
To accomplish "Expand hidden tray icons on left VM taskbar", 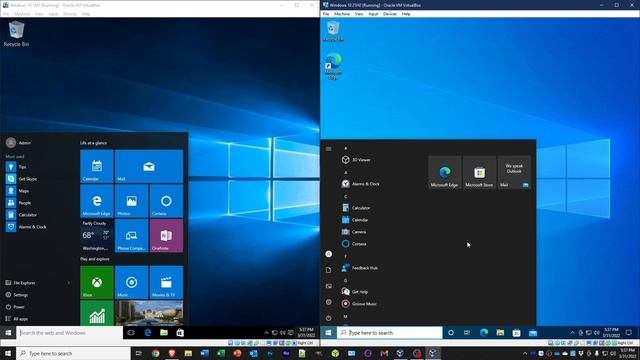I will (x=267, y=333).
